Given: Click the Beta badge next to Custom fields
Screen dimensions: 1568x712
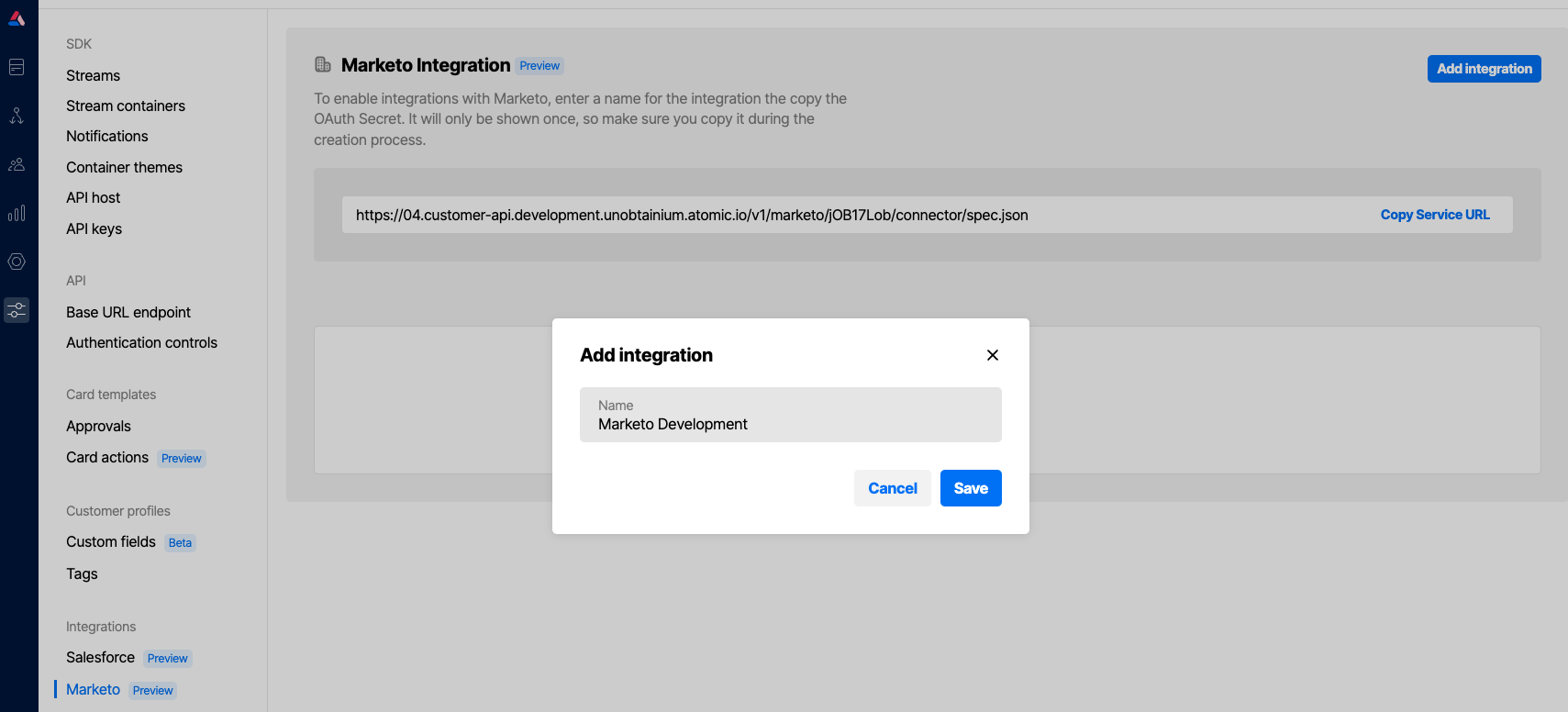Looking at the screenshot, I should coord(180,543).
